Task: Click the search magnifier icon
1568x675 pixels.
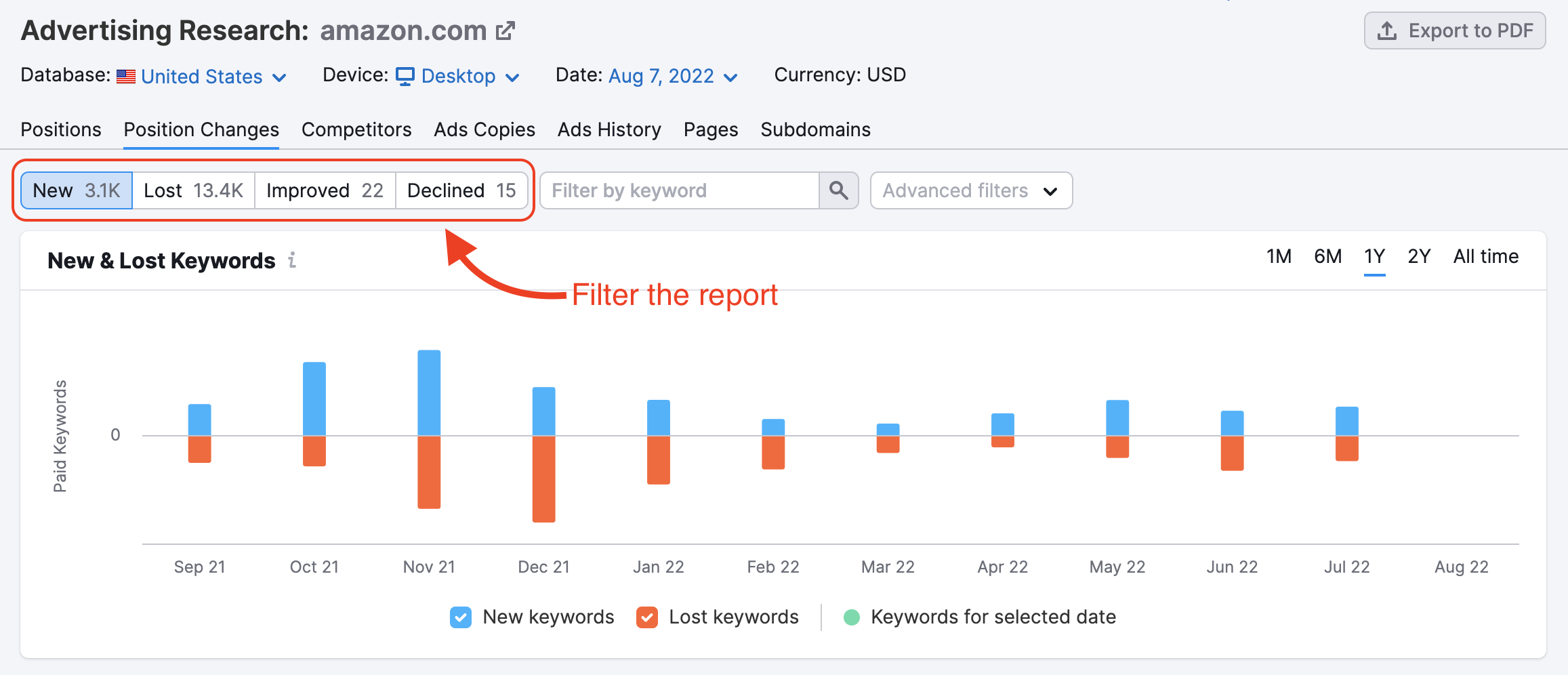Action: [x=839, y=190]
